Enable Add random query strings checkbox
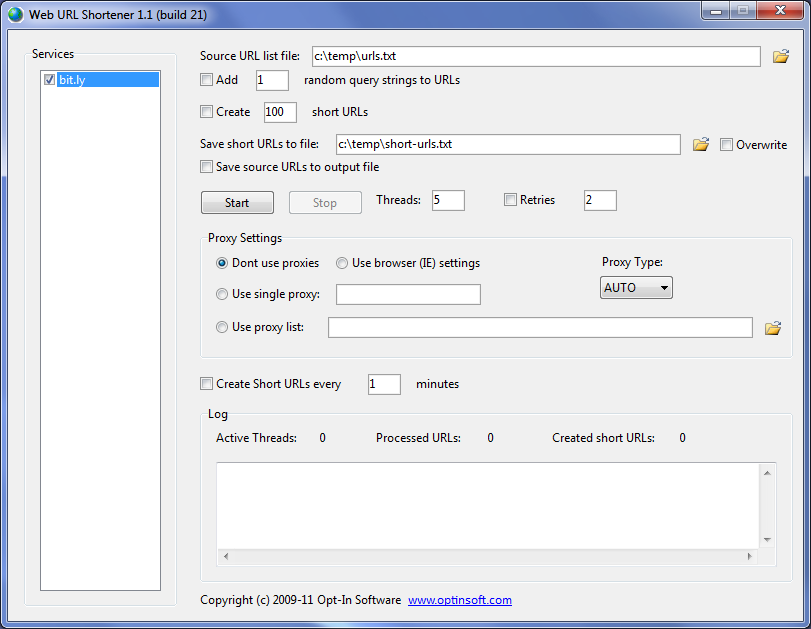Screen dimensions: 811x629 pyautogui.click(x=206, y=80)
